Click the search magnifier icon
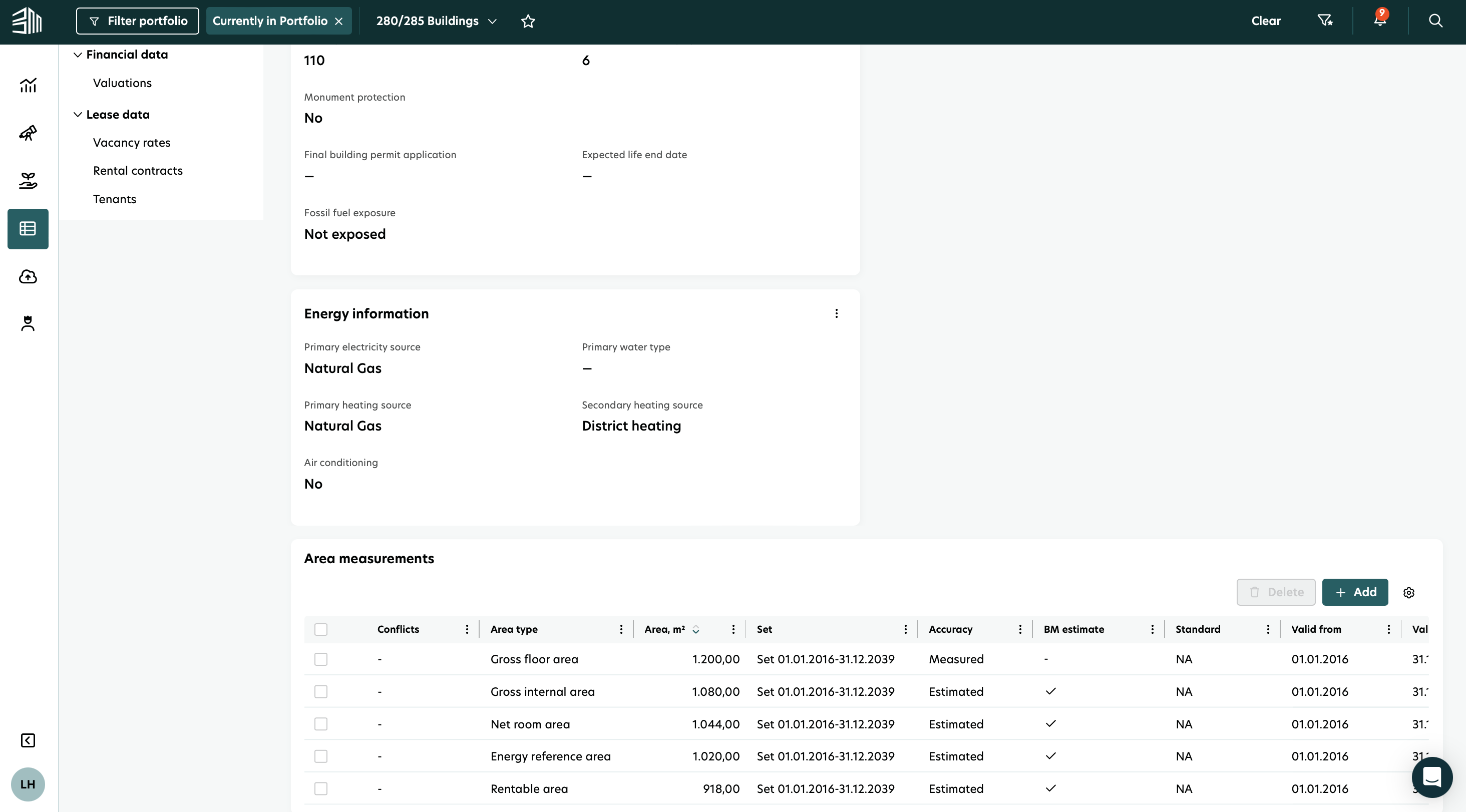 [x=1435, y=21]
